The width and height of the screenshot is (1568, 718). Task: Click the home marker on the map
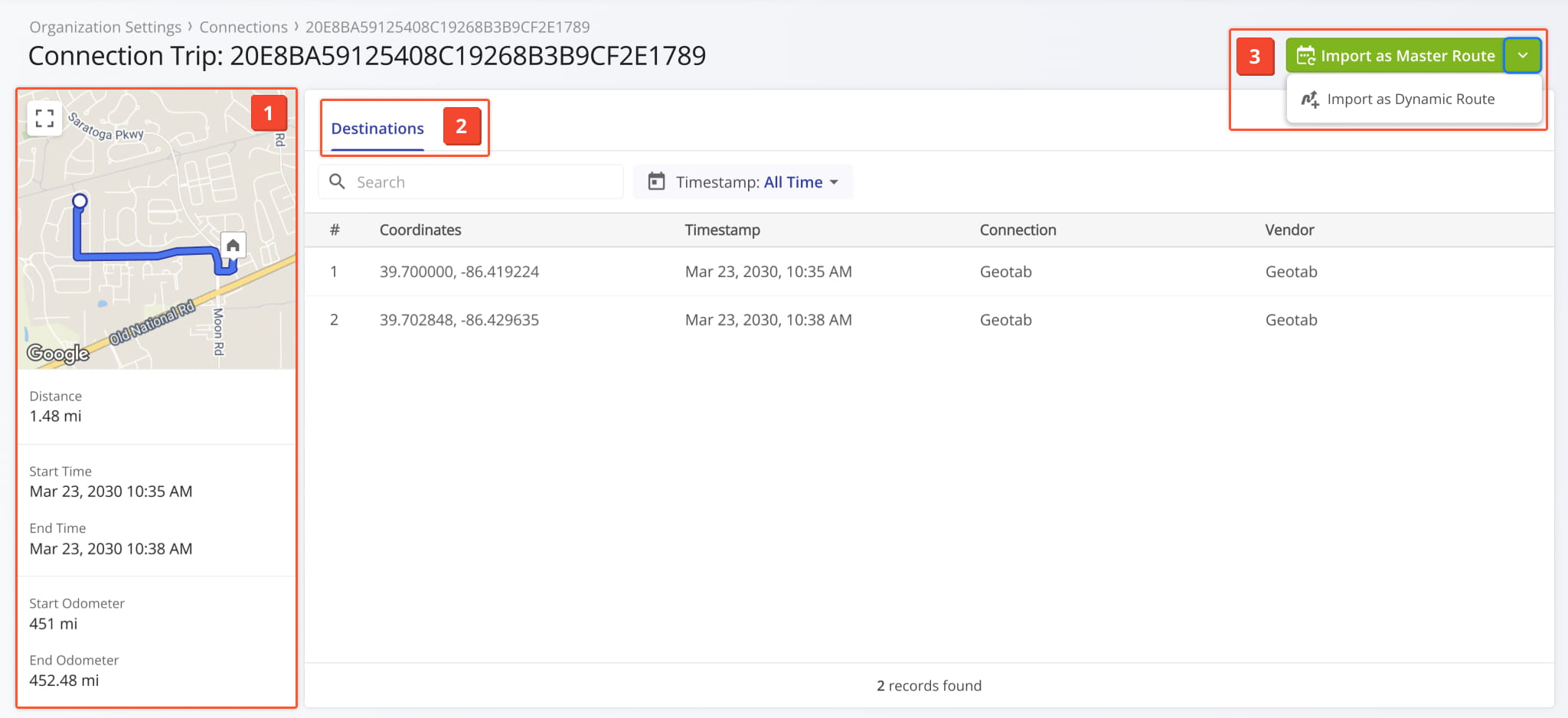coord(233,245)
